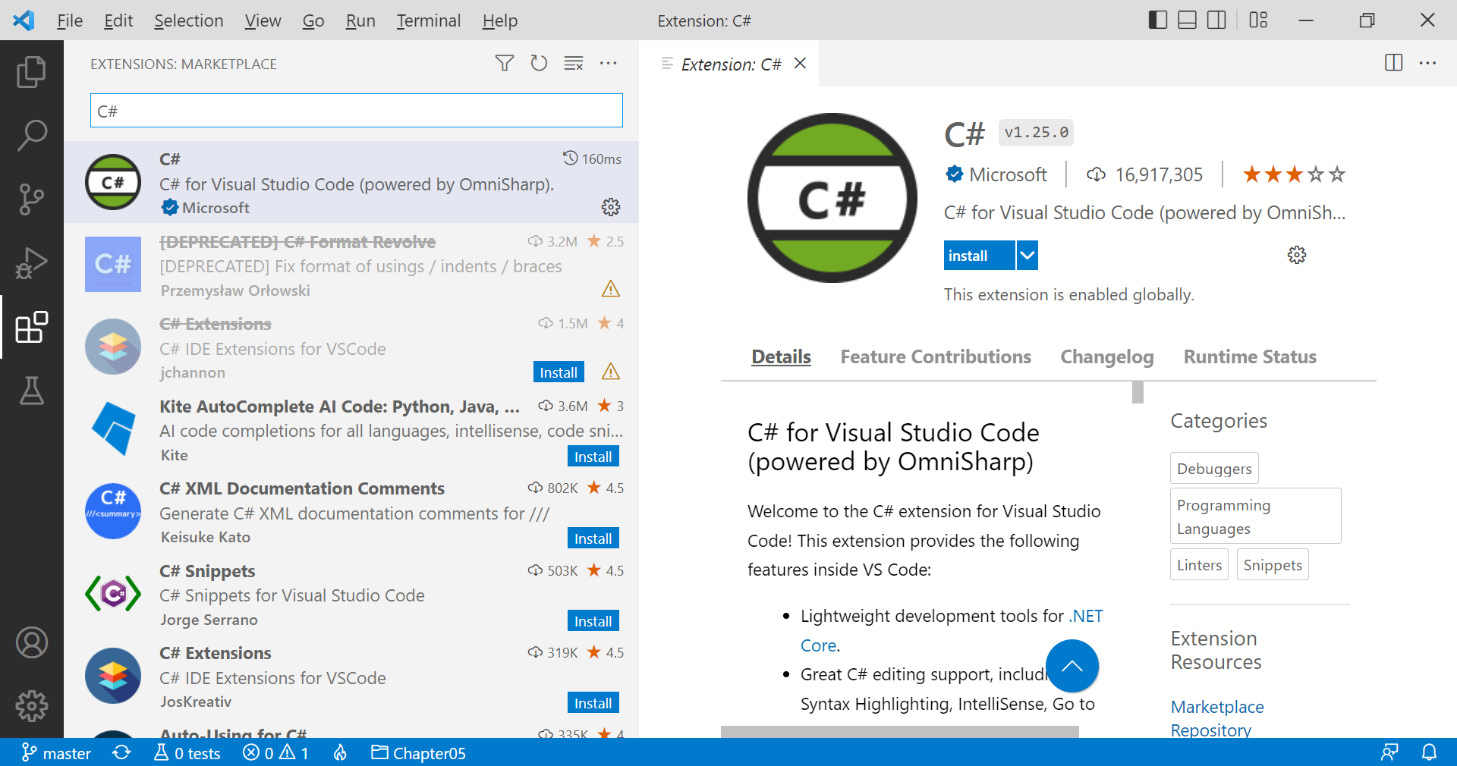Open the Marketplace resource link

pos(1217,707)
